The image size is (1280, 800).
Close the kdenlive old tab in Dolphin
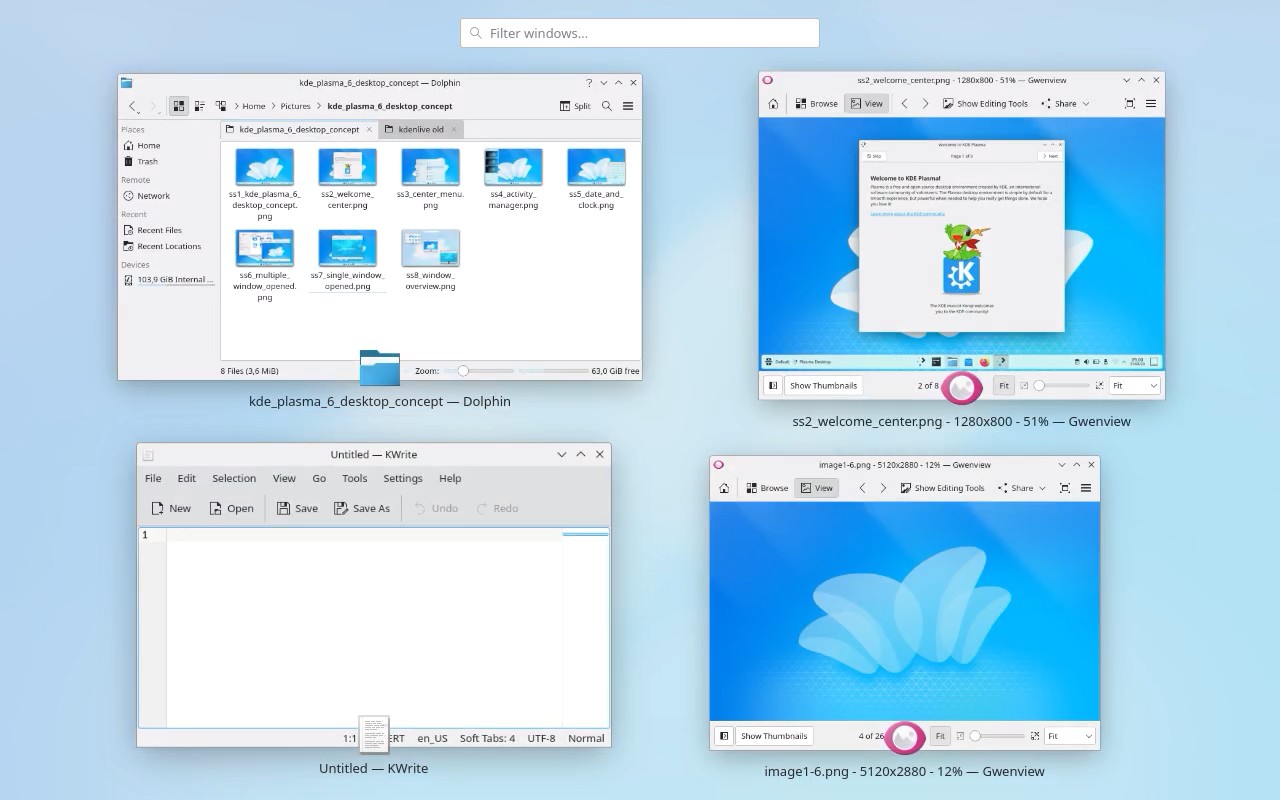point(454,129)
